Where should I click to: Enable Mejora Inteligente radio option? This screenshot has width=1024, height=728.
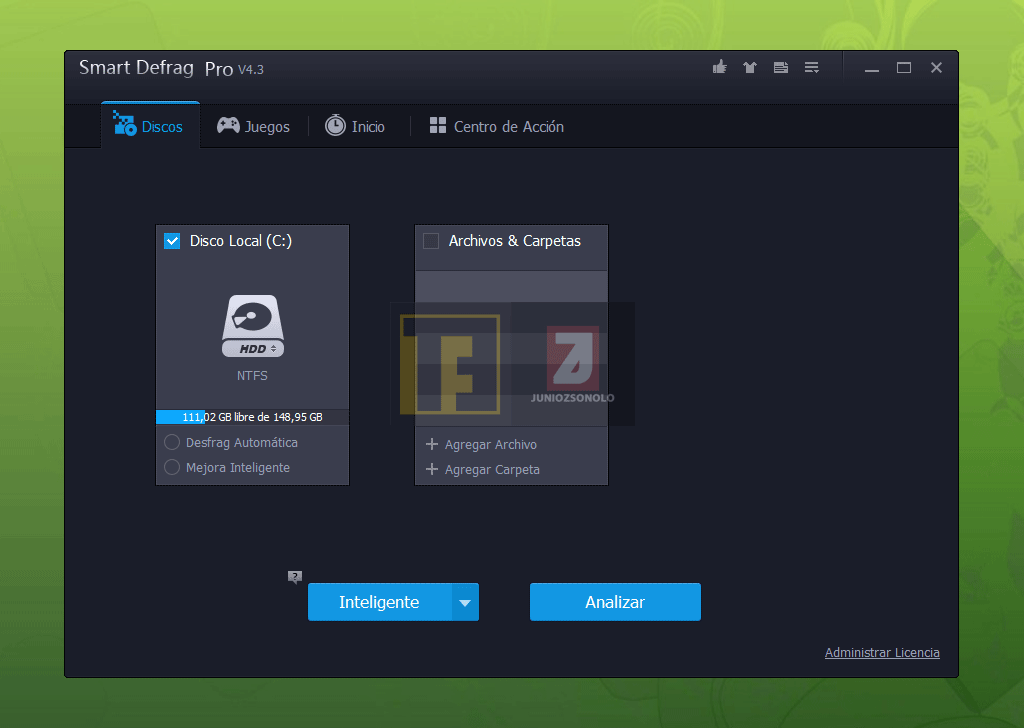point(172,467)
